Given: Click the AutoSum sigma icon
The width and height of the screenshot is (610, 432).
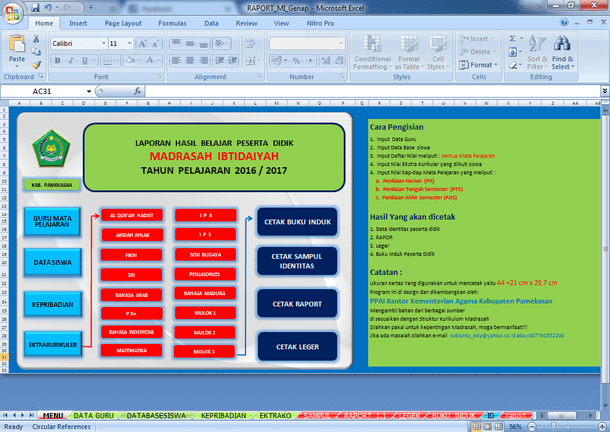Looking at the screenshot, I should 513,39.
